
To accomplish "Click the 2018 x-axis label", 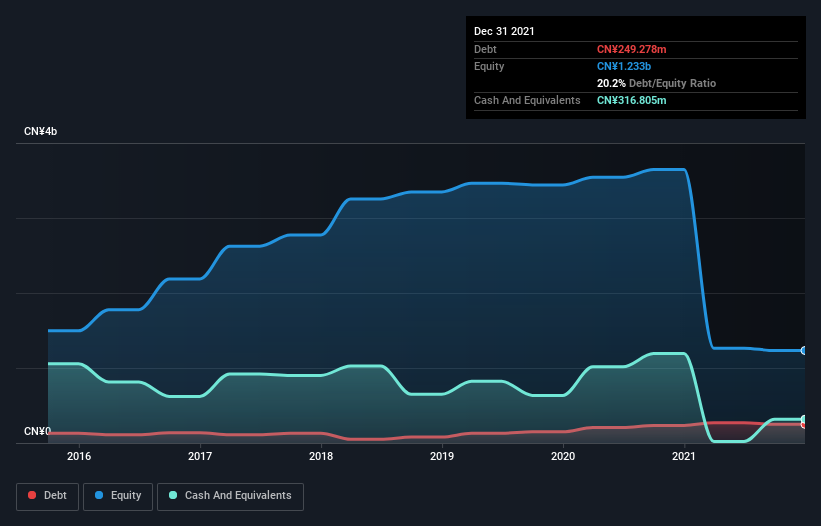I will pos(321,456).
